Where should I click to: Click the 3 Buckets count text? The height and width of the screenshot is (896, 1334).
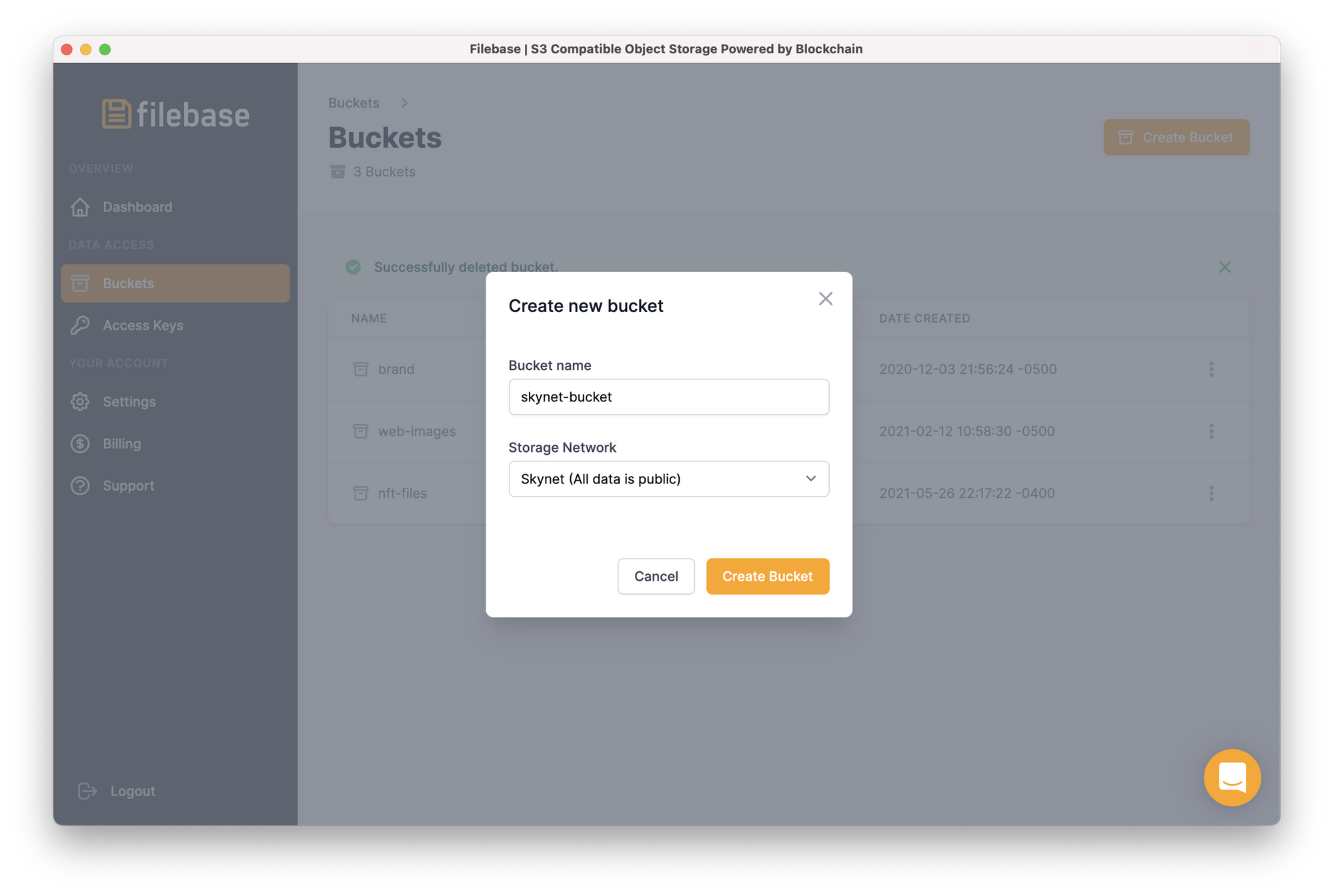coord(384,171)
